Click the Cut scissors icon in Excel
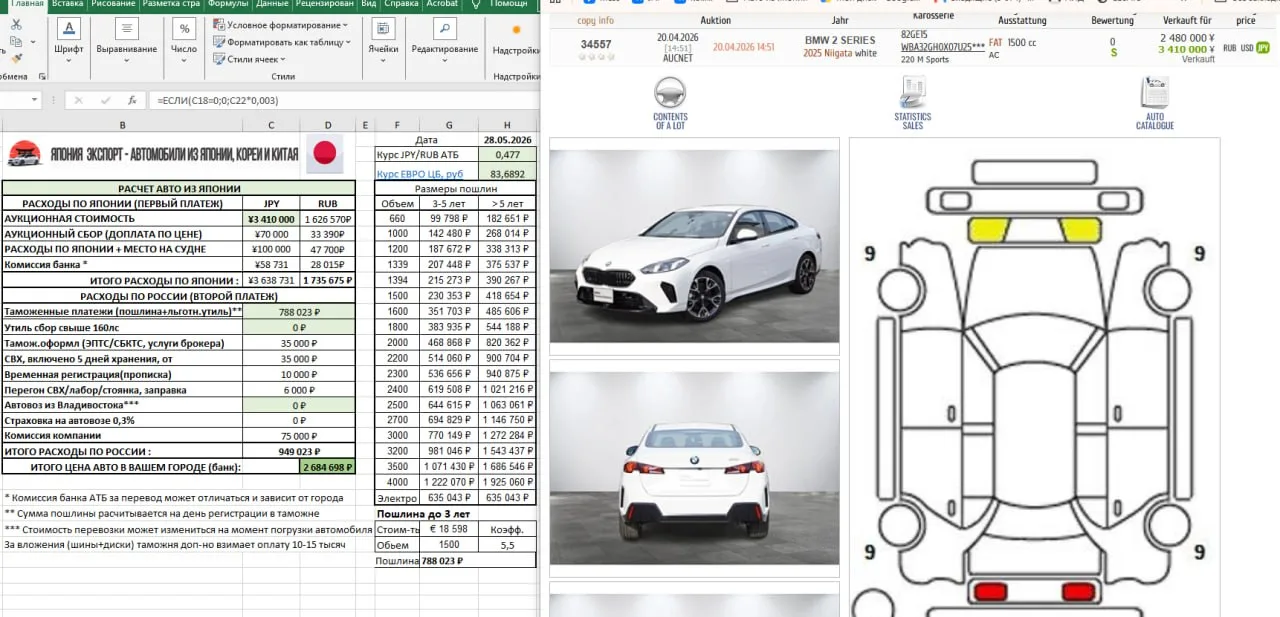Viewport: 1280px width, 617px height. tap(16, 24)
